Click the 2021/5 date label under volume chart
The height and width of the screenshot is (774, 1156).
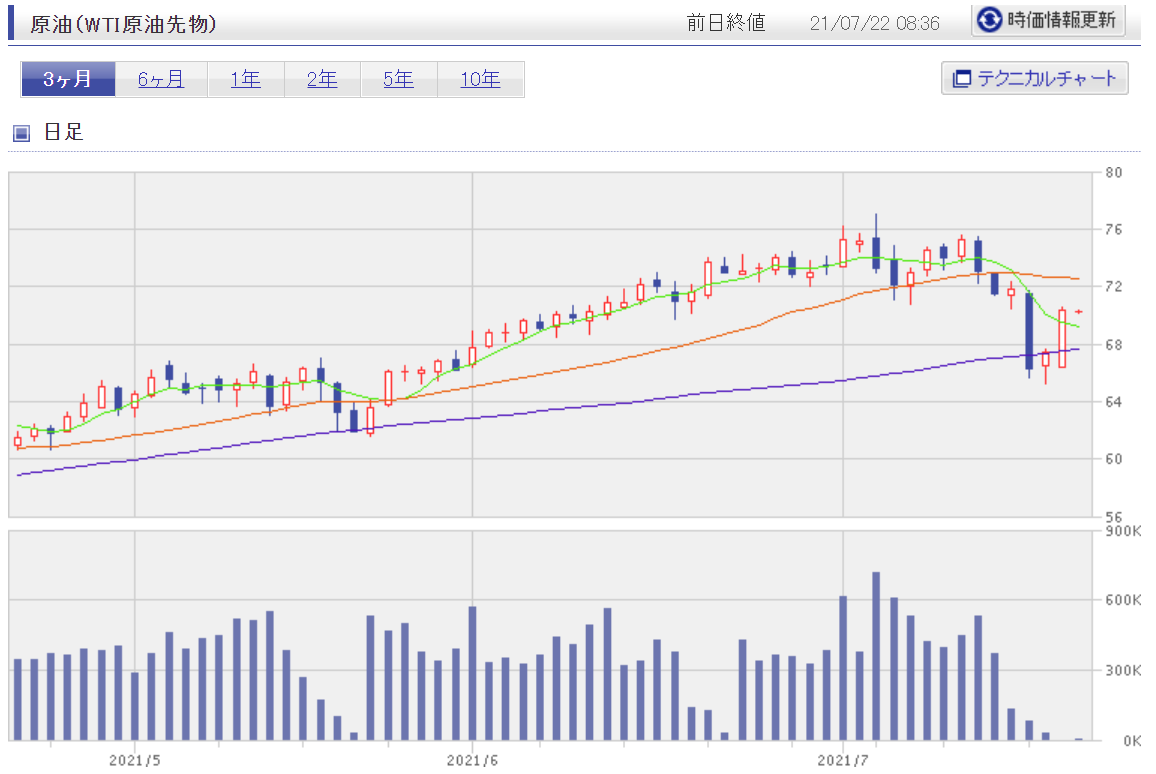click(134, 760)
